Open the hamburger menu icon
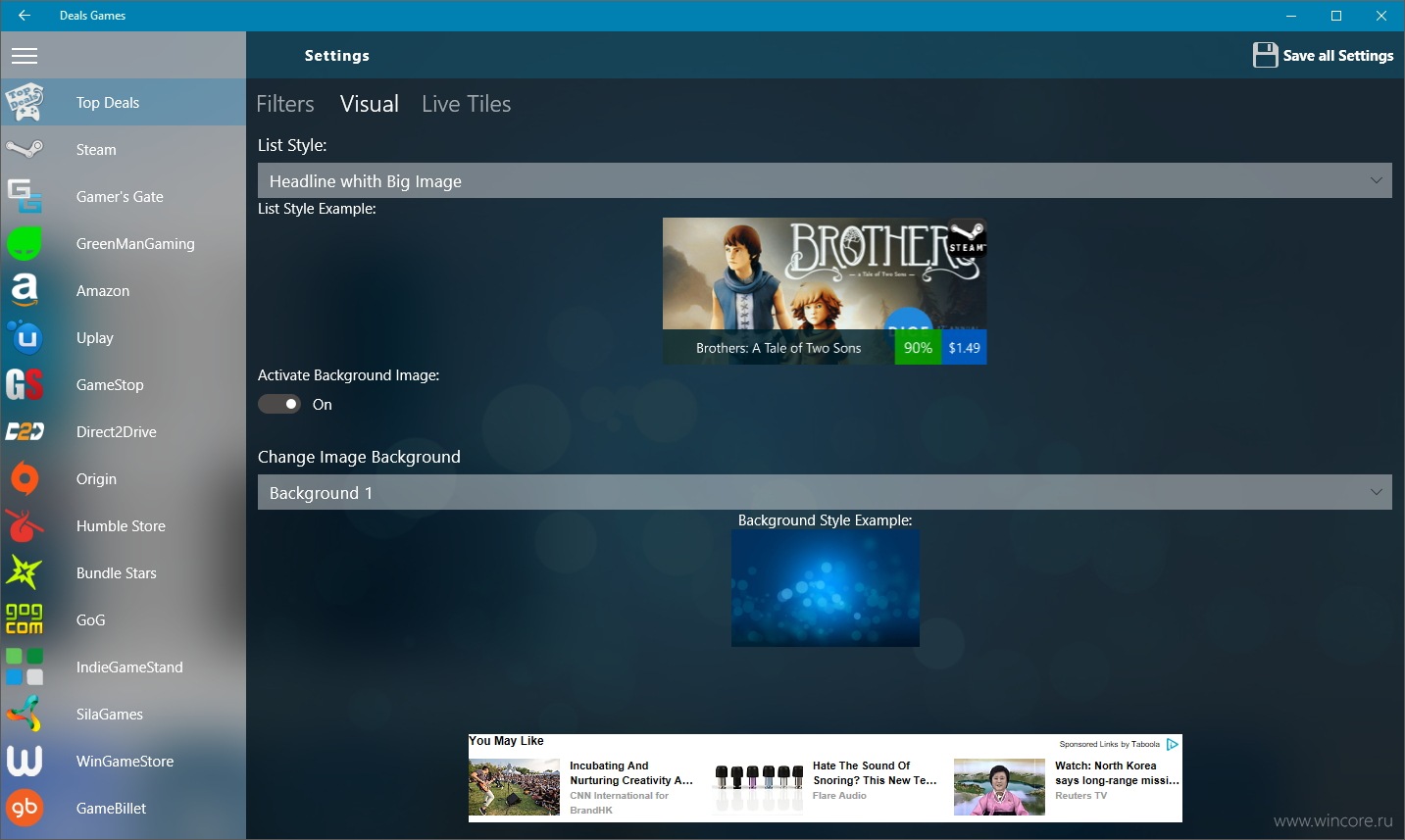1405x840 pixels. coord(25,56)
